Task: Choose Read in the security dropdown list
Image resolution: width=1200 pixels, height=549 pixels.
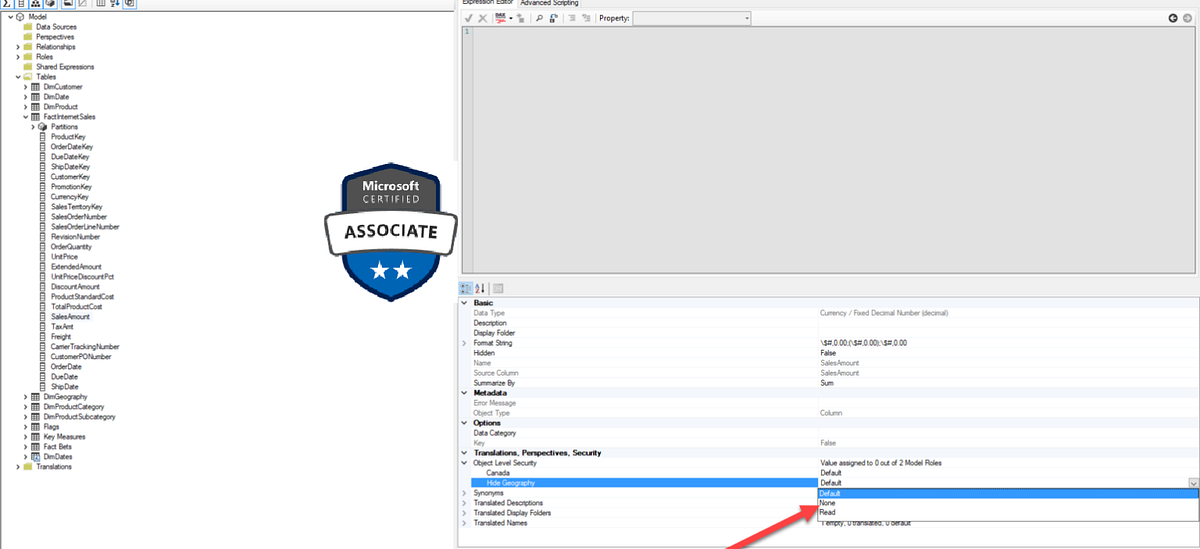Action: 1008,512
